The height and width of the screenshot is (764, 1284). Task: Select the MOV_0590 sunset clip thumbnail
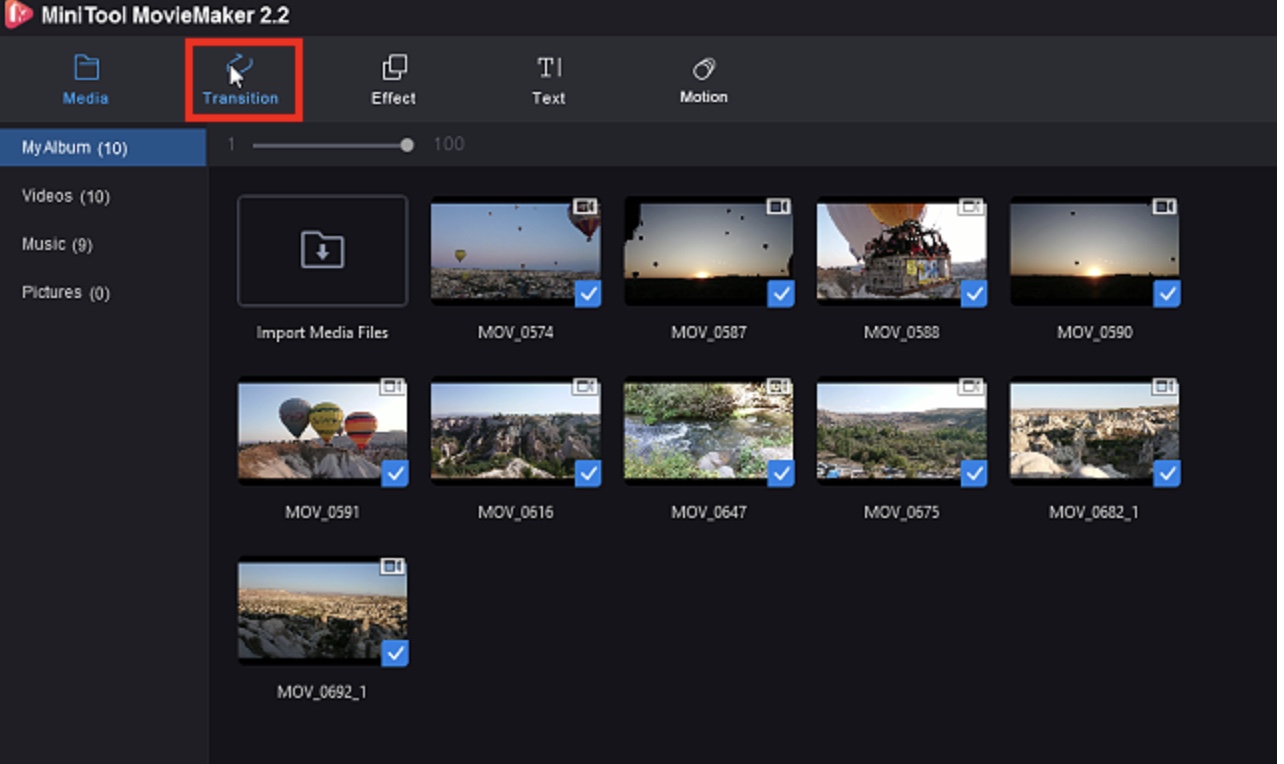pos(1095,250)
